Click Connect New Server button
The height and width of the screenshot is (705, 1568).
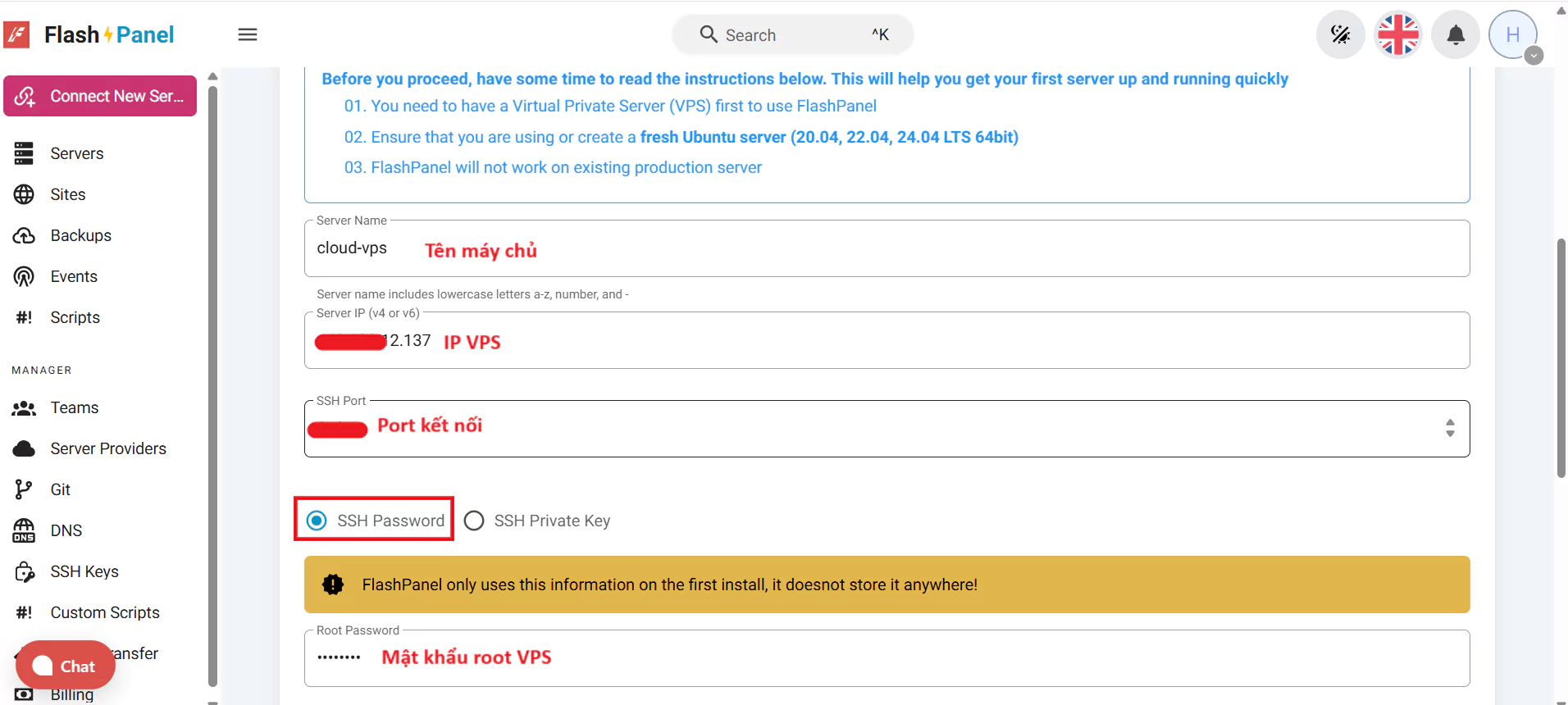100,96
